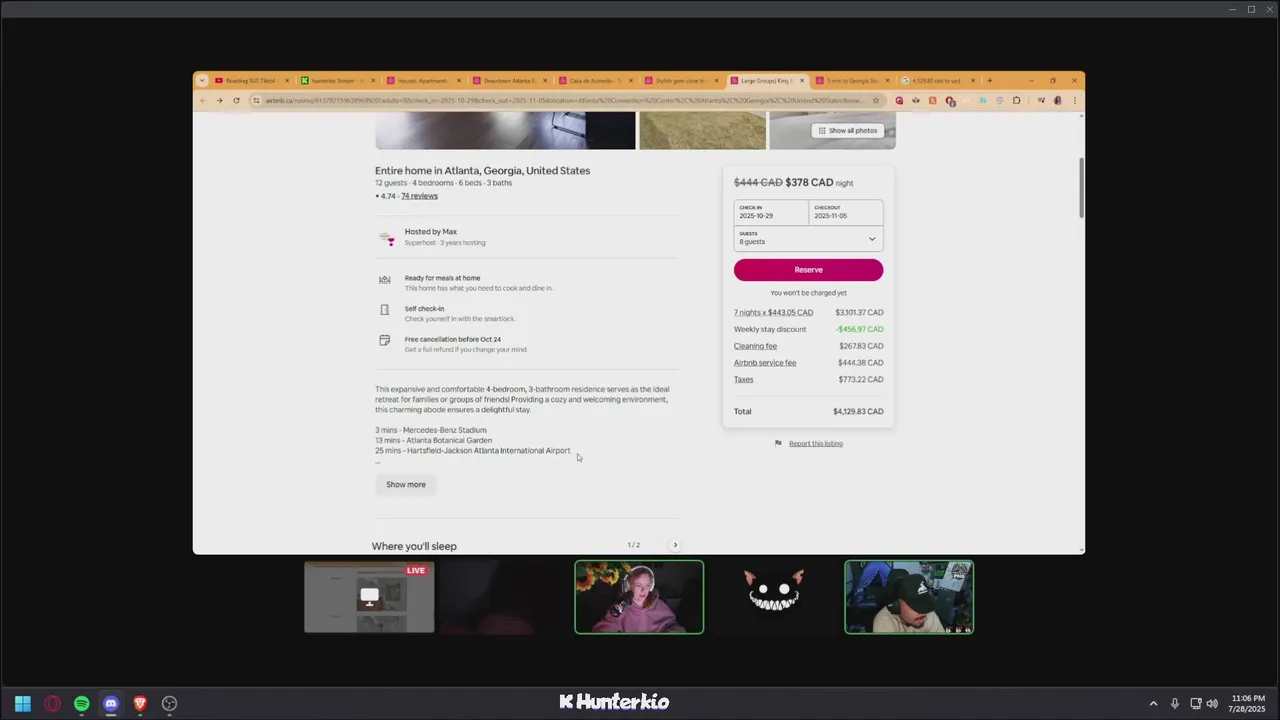Image resolution: width=1280 pixels, height=720 pixels.
Task: Open the Windows Start menu
Action: [23, 704]
